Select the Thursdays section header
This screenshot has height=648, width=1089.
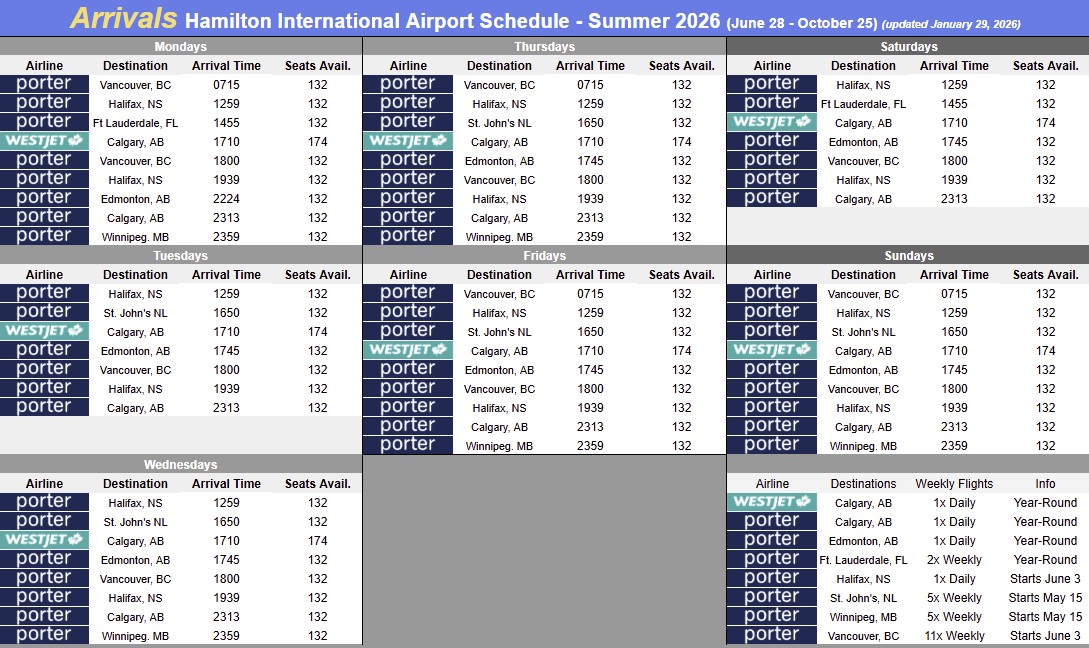pyautogui.click(x=544, y=47)
